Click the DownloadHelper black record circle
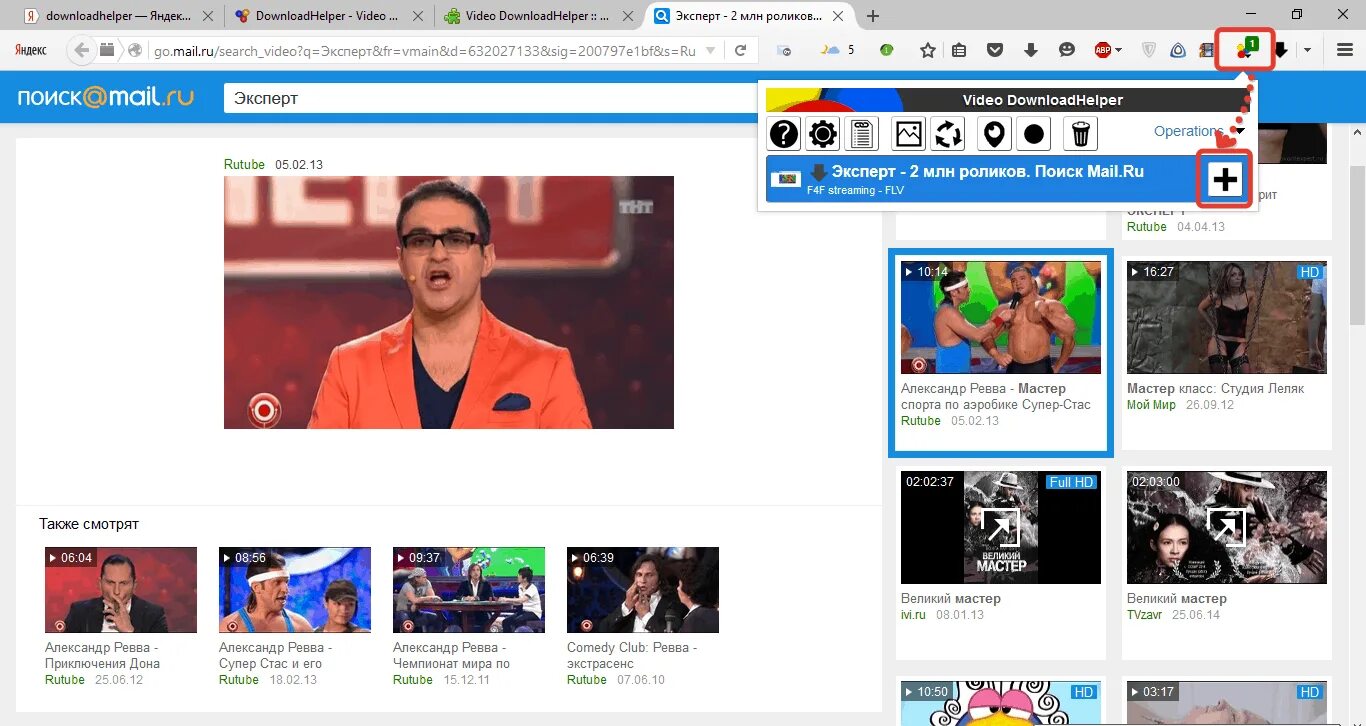Image resolution: width=1366 pixels, height=726 pixels. (x=1034, y=133)
